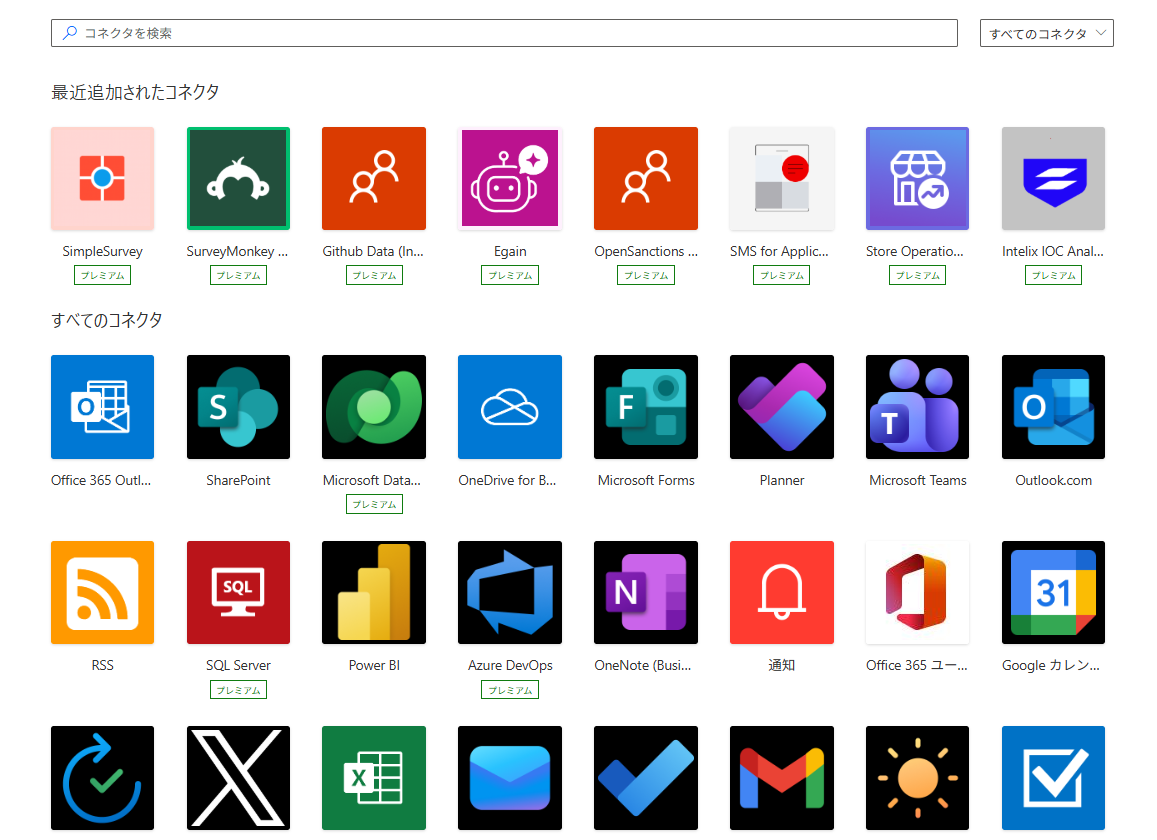The height and width of the screenshot is (840, 1157).
Task: Select the Gmail connector icon
Action: (x=782, y=778)
